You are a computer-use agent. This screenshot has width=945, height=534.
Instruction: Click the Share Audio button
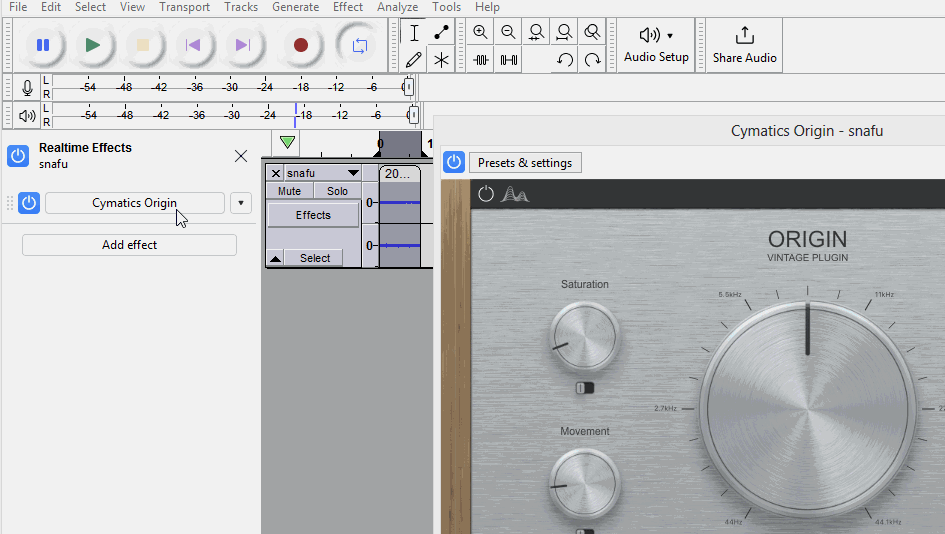(744, 45)
